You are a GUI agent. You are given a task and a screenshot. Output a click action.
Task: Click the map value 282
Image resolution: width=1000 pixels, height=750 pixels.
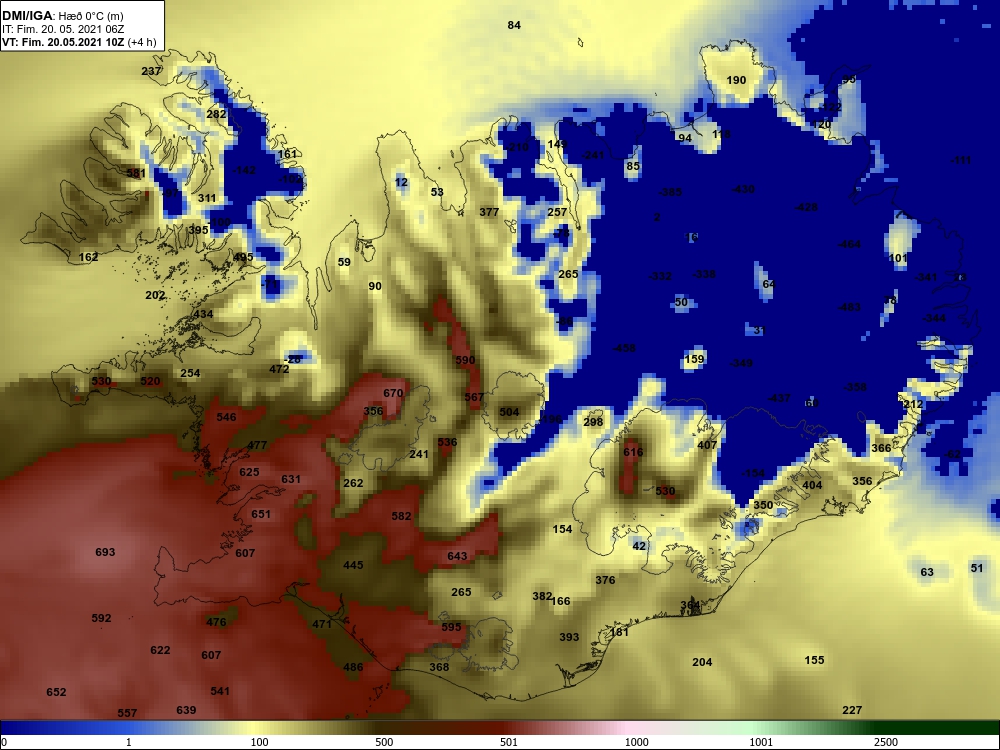(x=216, y=114)
